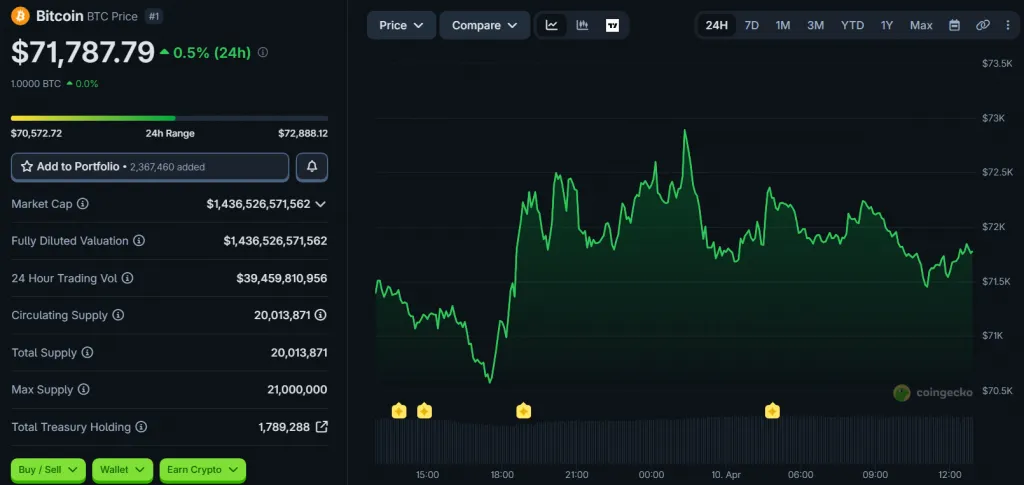Click the $72,888.12 range high value
This screenshot has width=1024, height=485.
click(303, 133)
